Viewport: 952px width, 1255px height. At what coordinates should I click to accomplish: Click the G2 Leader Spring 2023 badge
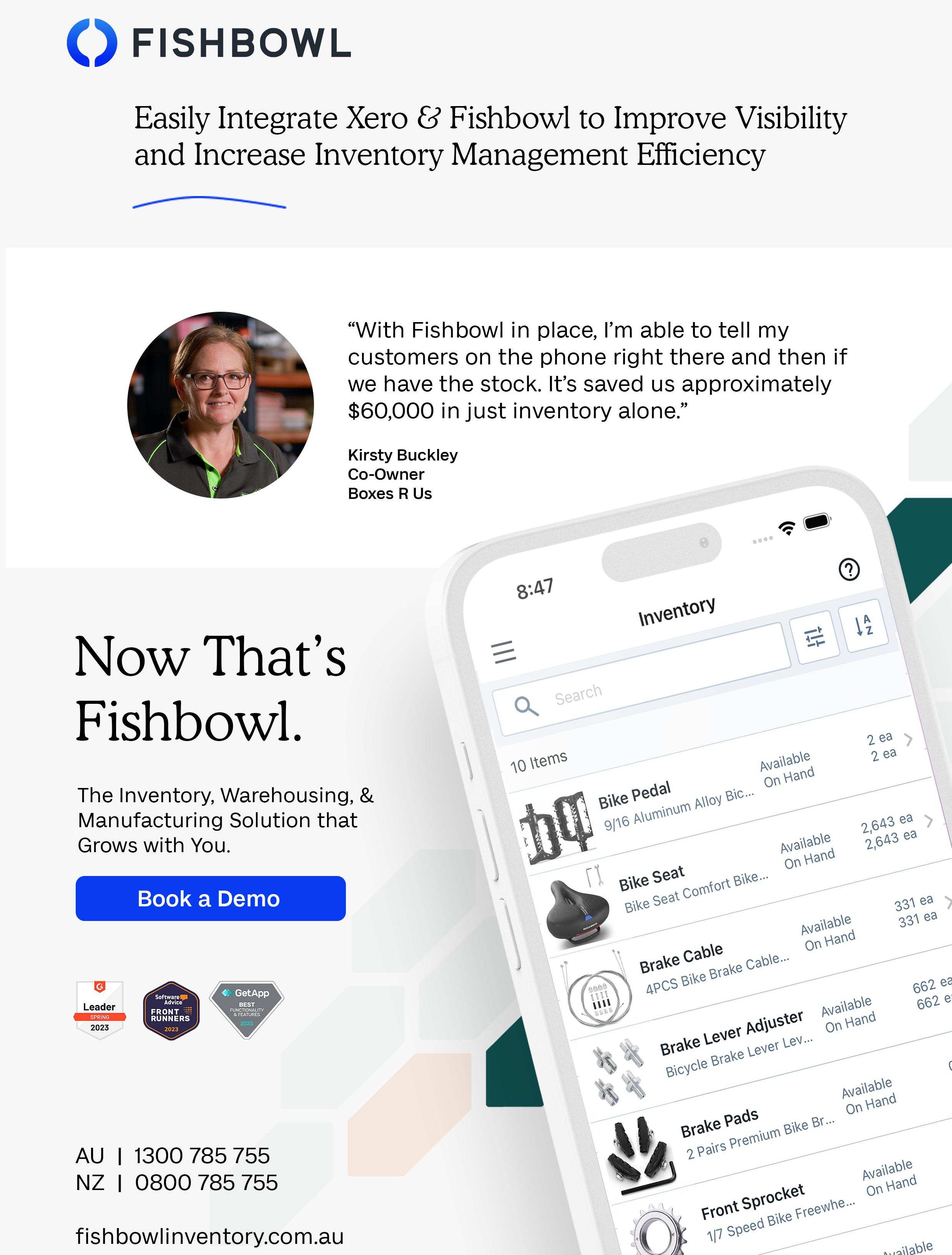point(100,1010)
